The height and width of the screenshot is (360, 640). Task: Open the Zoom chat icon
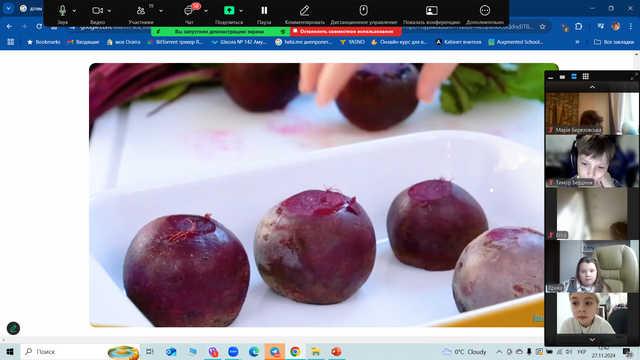coord(189,11)
